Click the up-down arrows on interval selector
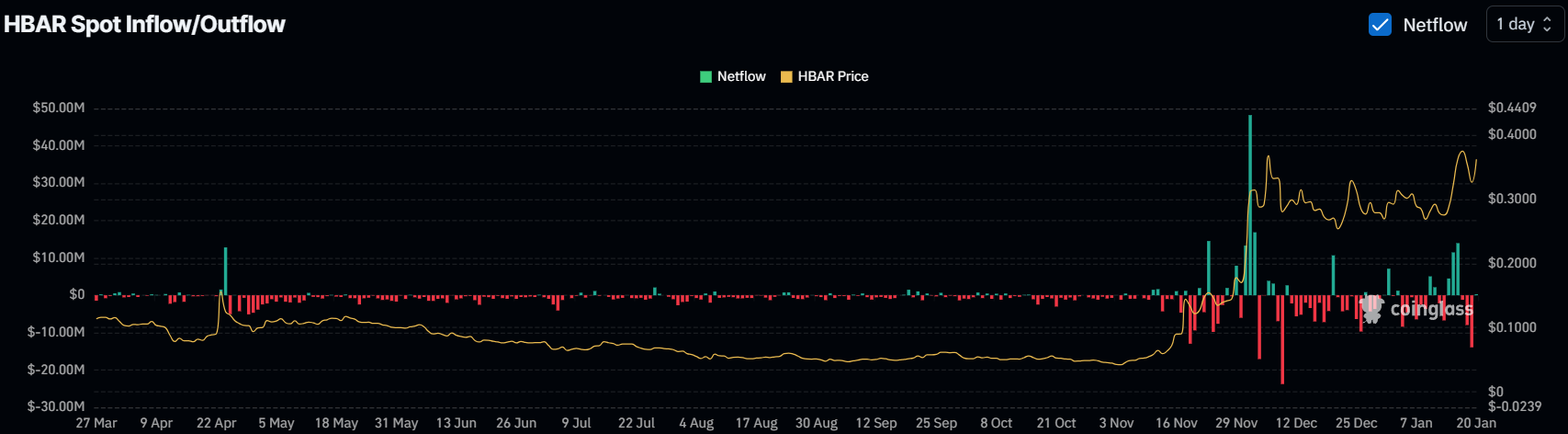 click(x=1547, y=25)
